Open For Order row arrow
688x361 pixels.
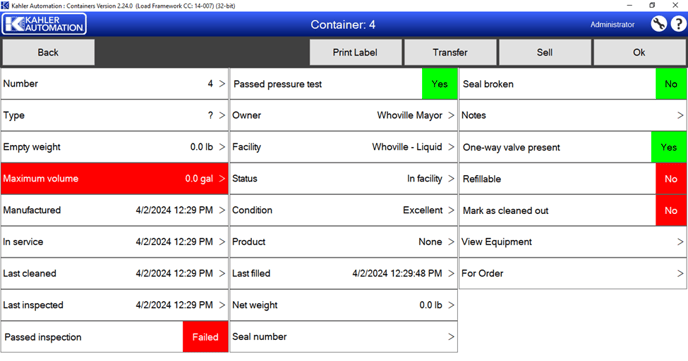click(x=680, y=273)
